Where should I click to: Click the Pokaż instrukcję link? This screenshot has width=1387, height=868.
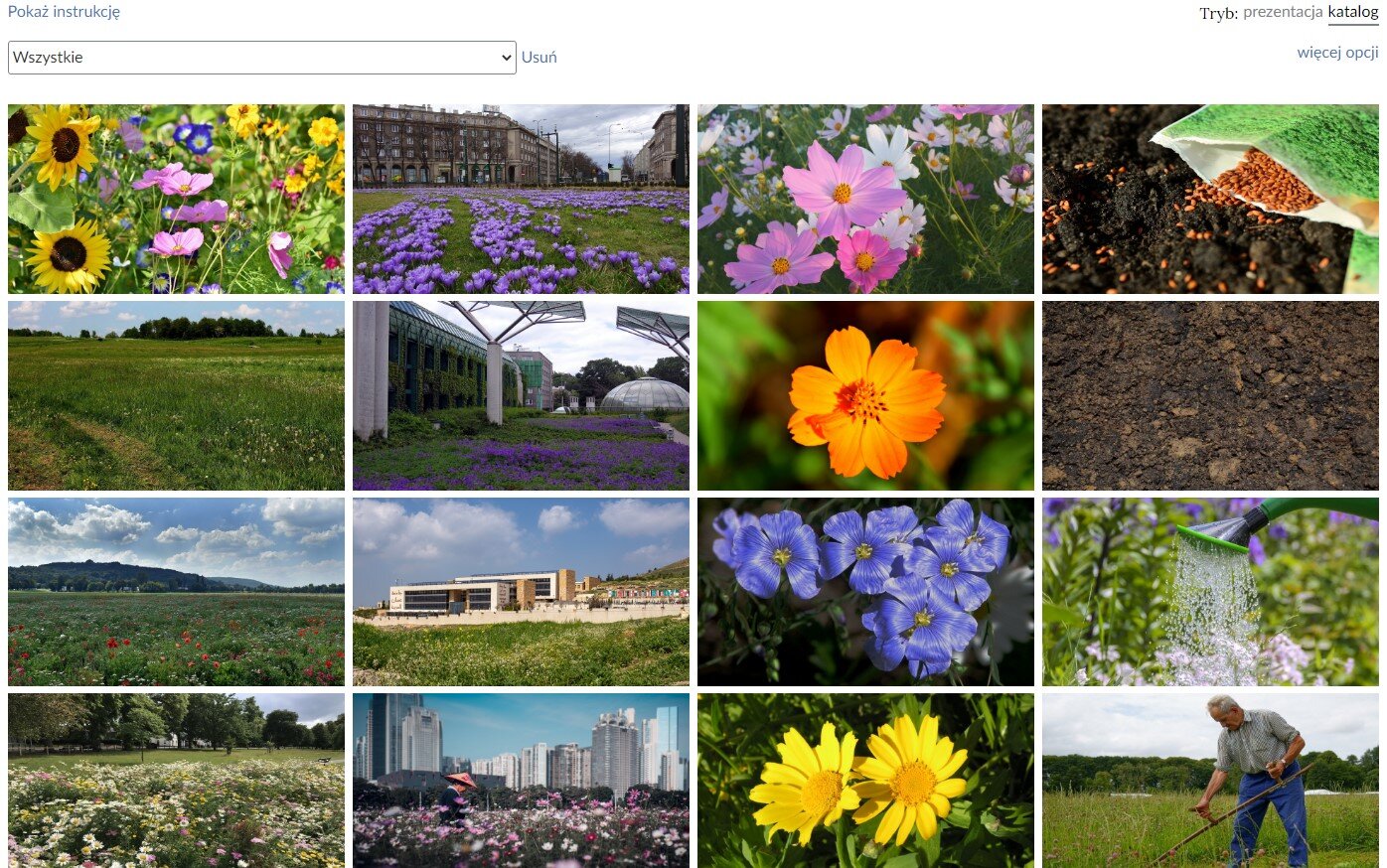(x=64, y=12)
